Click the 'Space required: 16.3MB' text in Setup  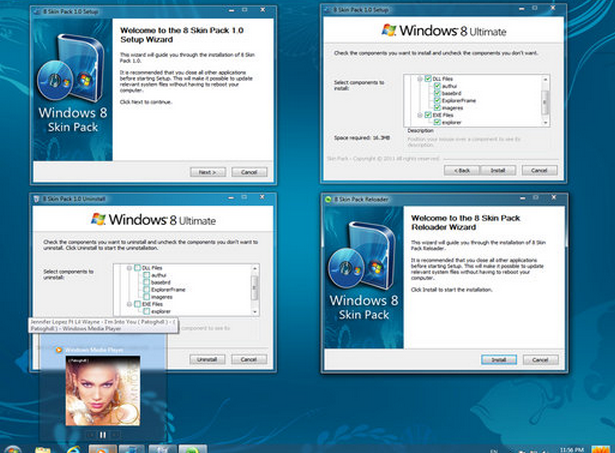click(x=362, y=138)
